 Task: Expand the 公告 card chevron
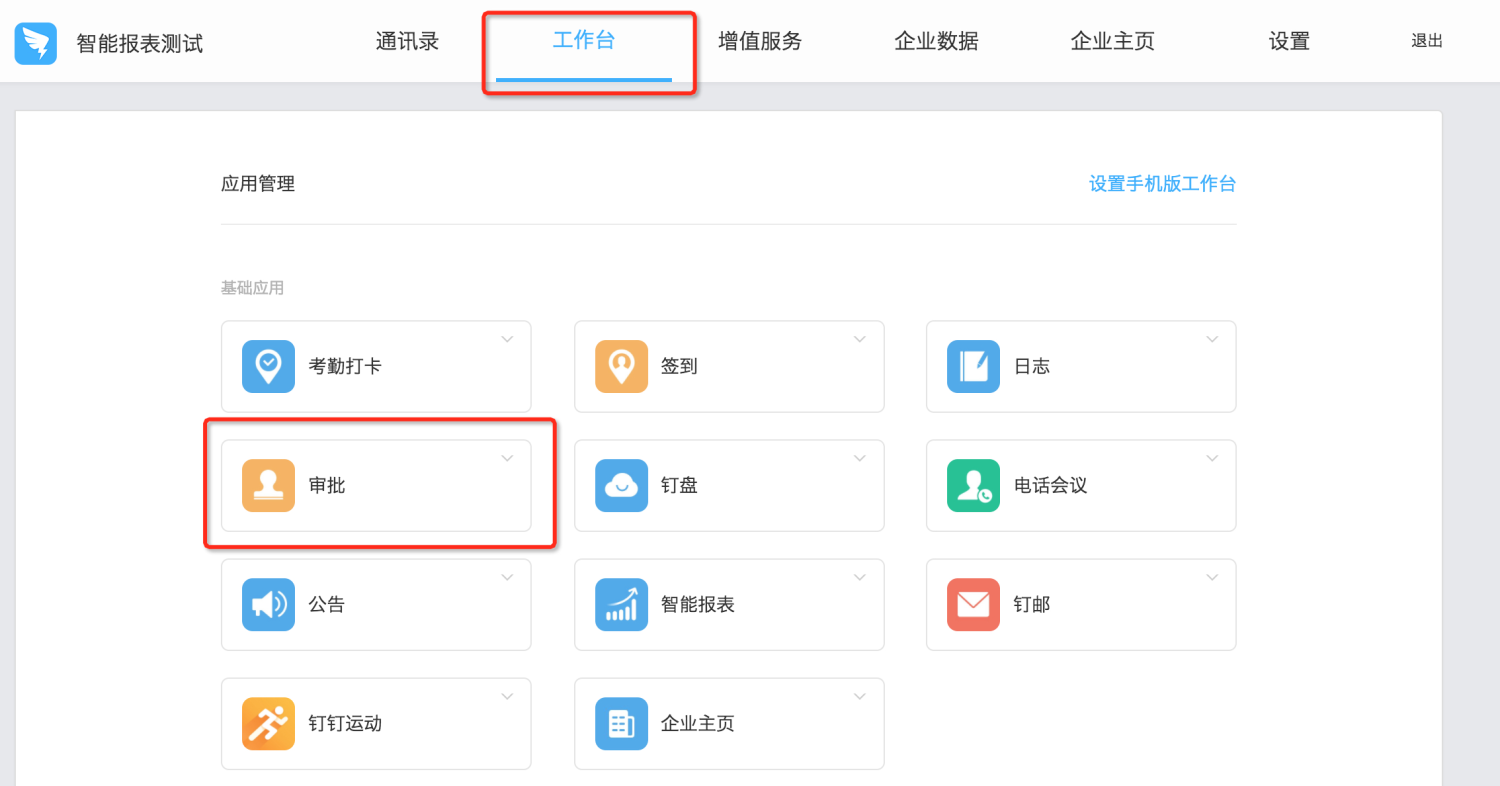507,577
